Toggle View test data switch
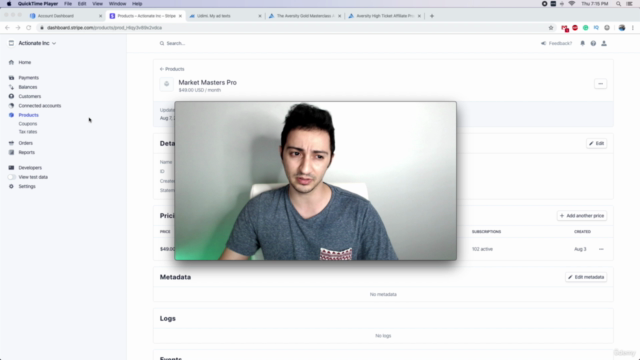This screenshot has height=360, width=640. click(11, 177)
